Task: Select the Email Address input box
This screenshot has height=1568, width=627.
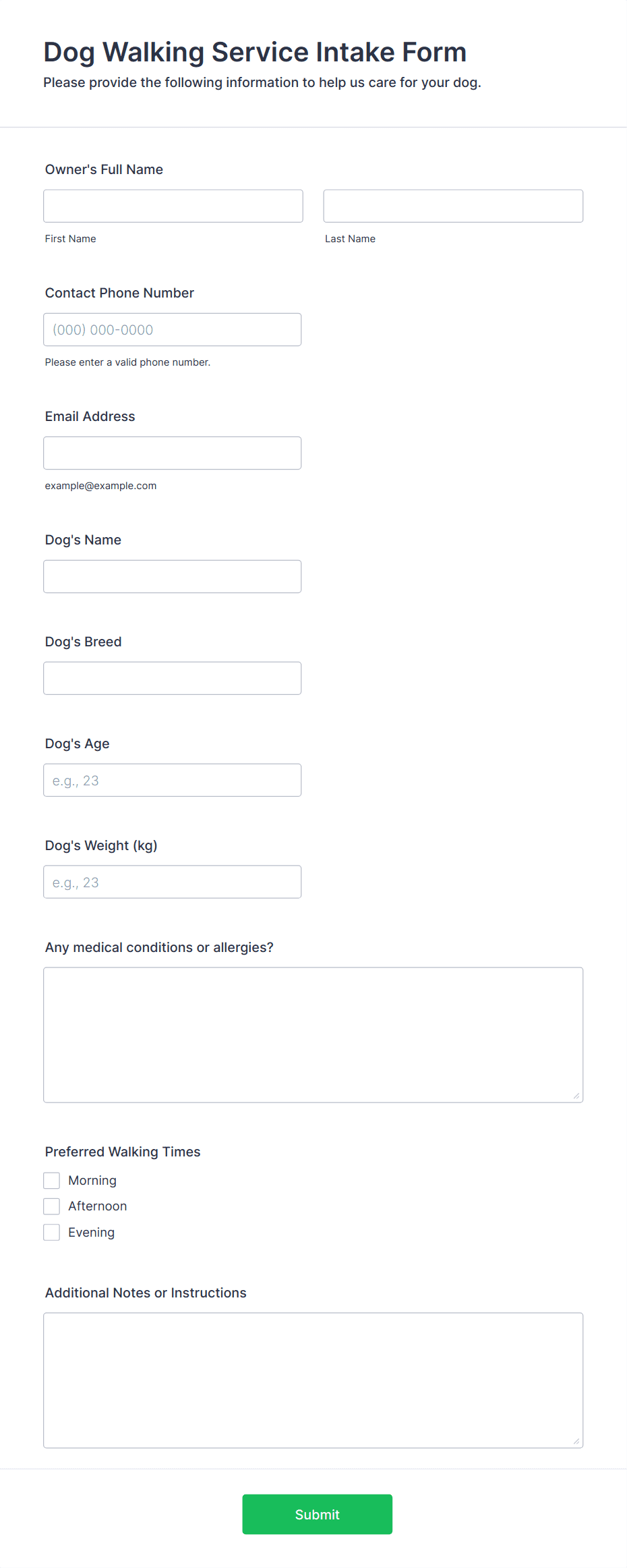Action: (x=173, y=453)
